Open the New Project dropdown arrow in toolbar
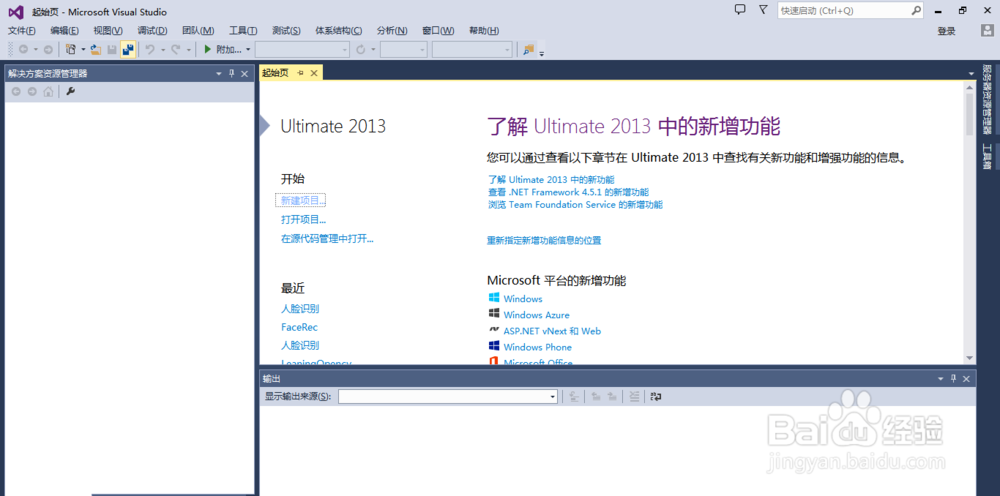Viewport: 1000px width, 496px height. tap(83, 49)
